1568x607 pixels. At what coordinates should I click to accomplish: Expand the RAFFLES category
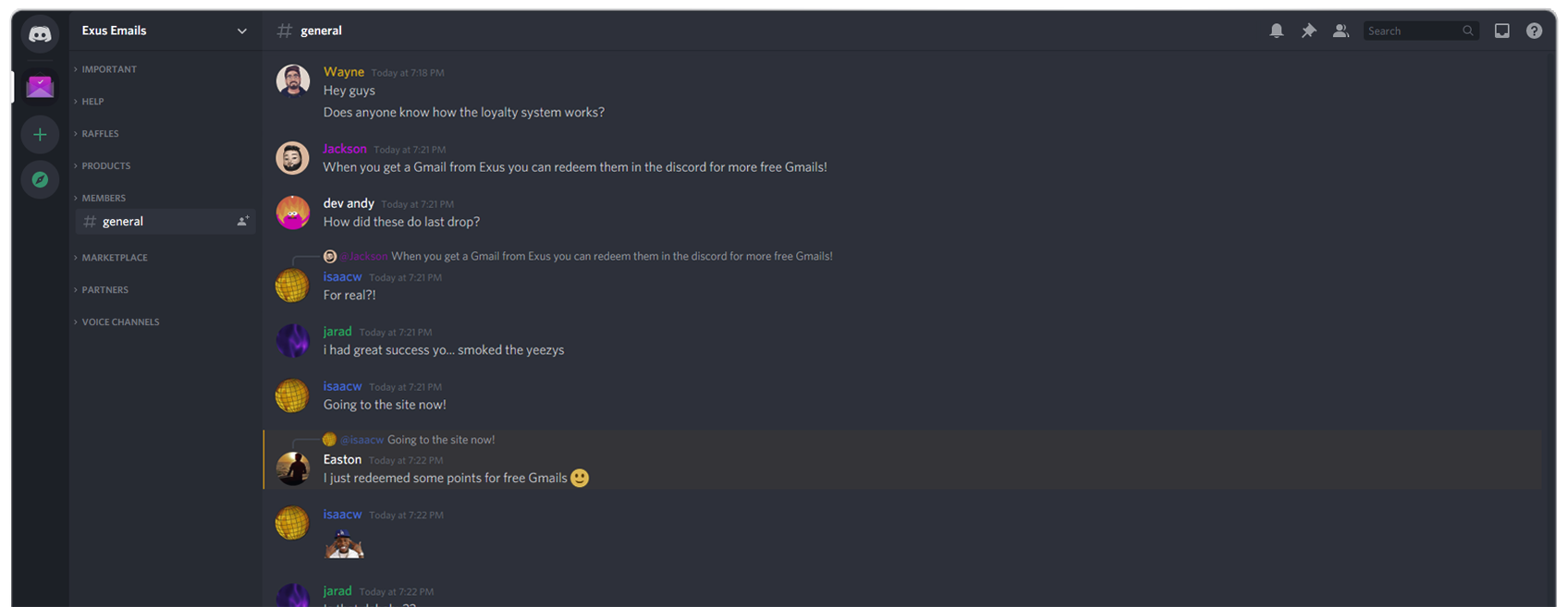[x=100, y=134]
